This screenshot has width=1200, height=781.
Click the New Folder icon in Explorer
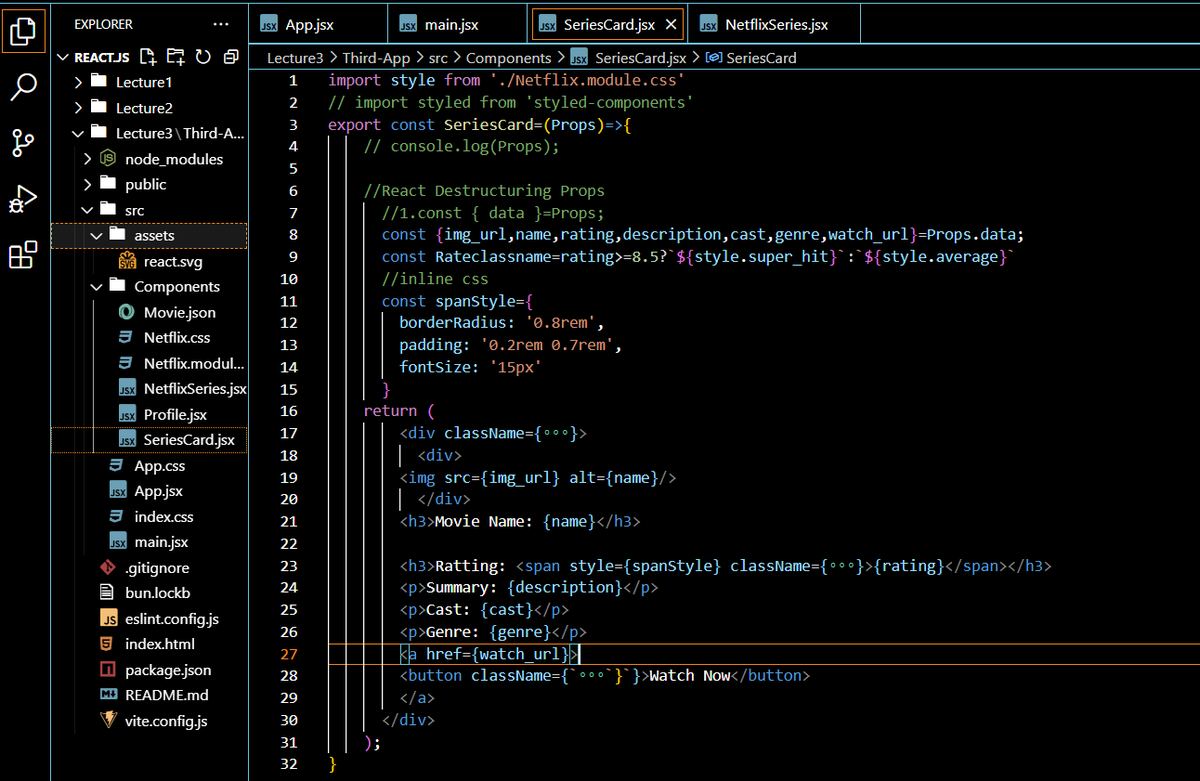point(176,56)
